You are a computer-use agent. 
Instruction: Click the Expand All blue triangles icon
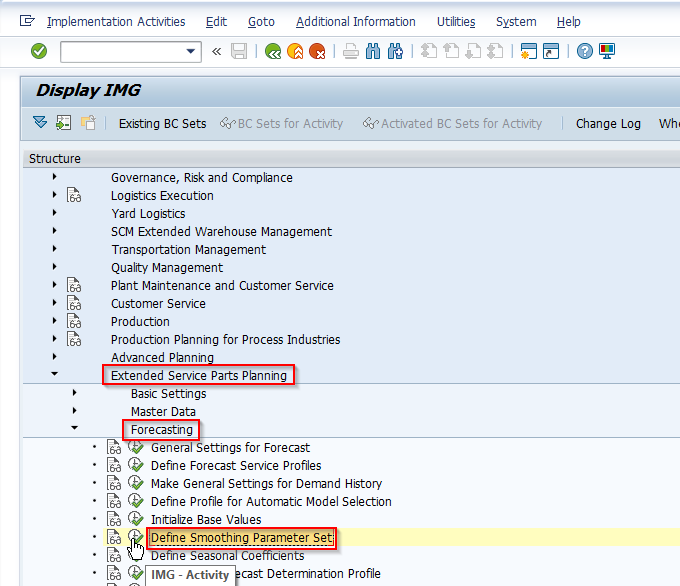click(40, 123)
